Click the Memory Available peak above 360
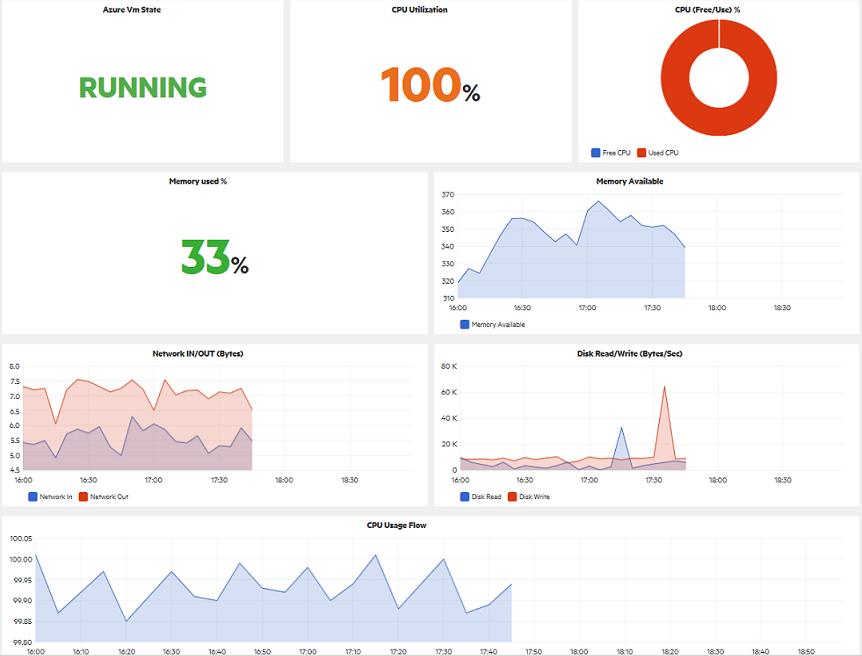 (598, 201)
